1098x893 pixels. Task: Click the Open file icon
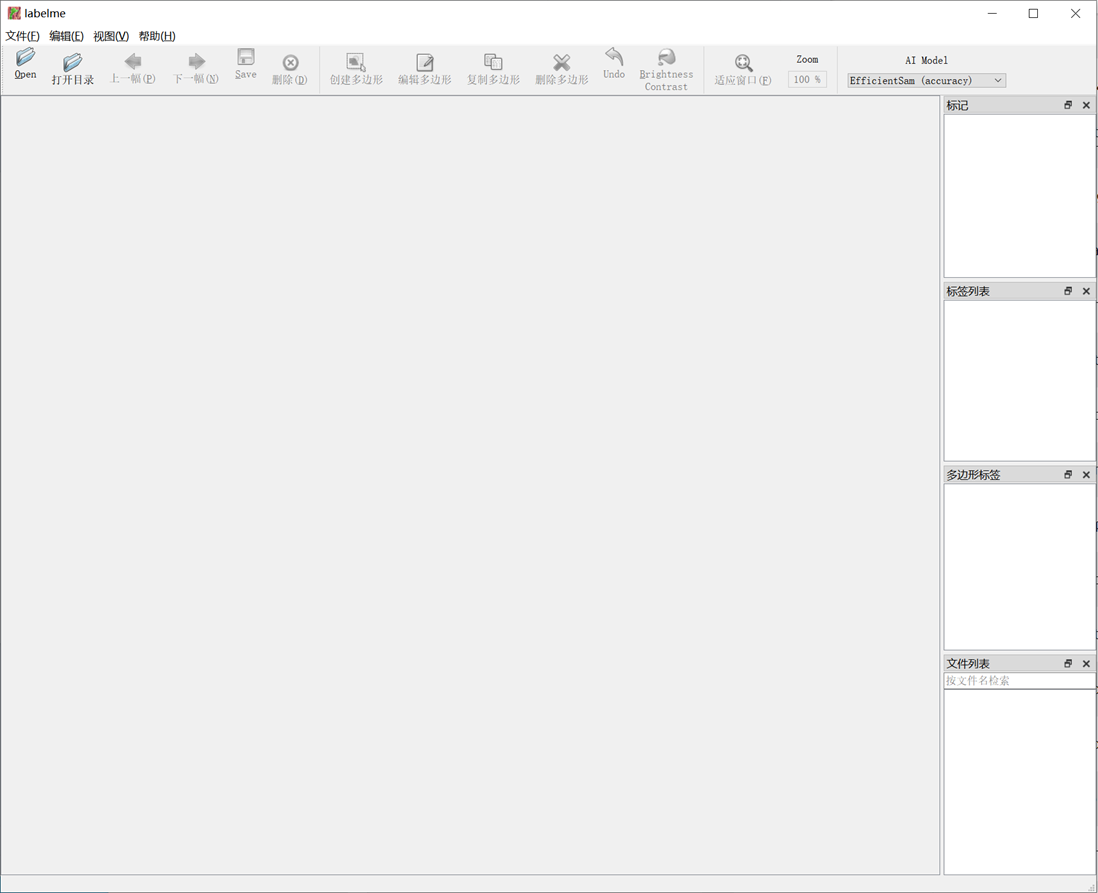pos(25,57)
